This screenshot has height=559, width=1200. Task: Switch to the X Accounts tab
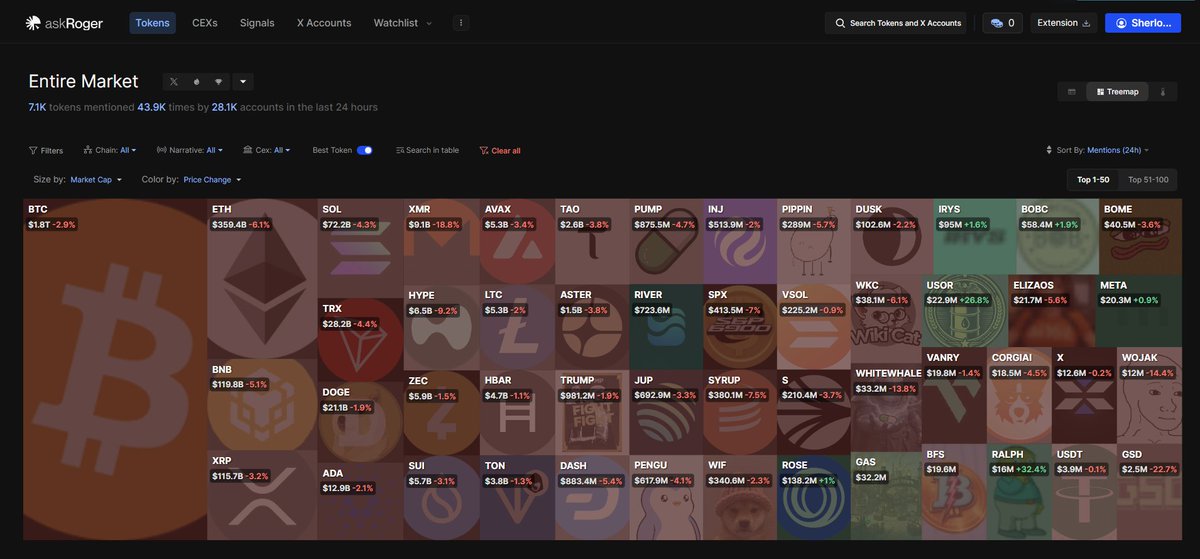pos(324,22)
